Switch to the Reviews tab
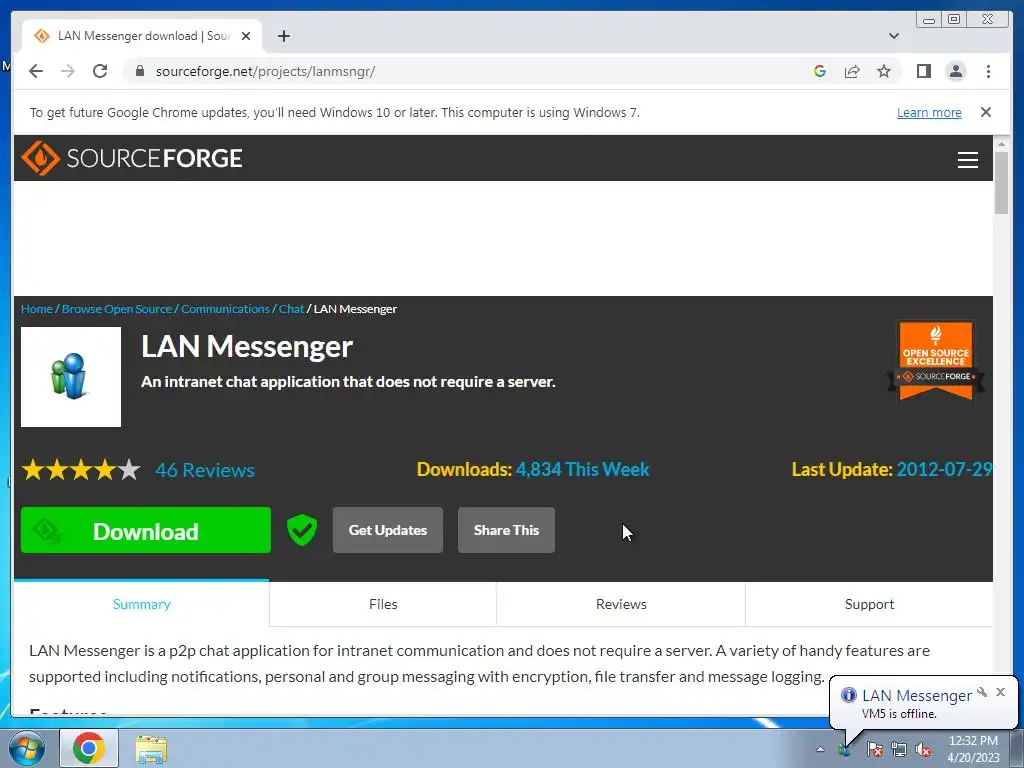This screenshot has height=768, width=1024. click(621, 604)
